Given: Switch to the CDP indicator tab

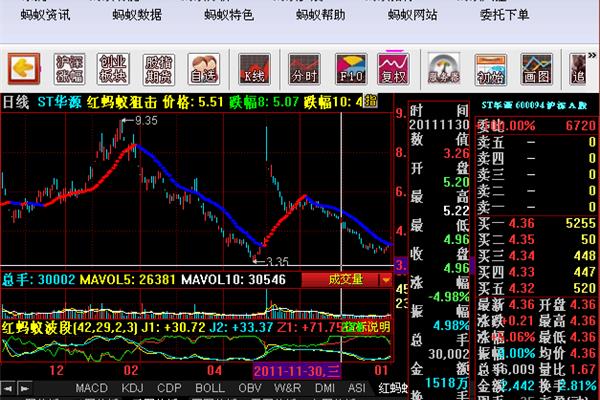Looking at the screenshot, I should tap(169, 388).
